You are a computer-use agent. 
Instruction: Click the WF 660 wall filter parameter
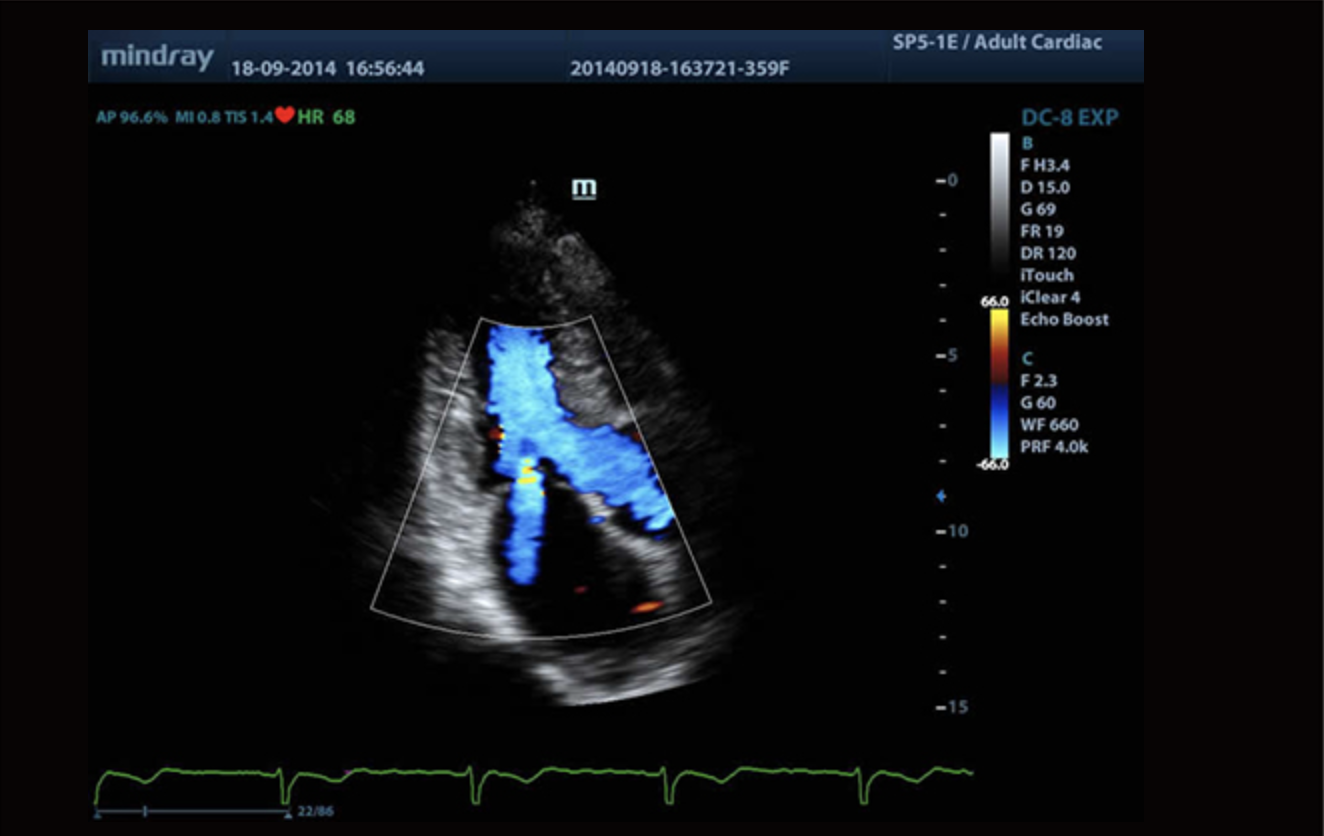coord(1049,425)
